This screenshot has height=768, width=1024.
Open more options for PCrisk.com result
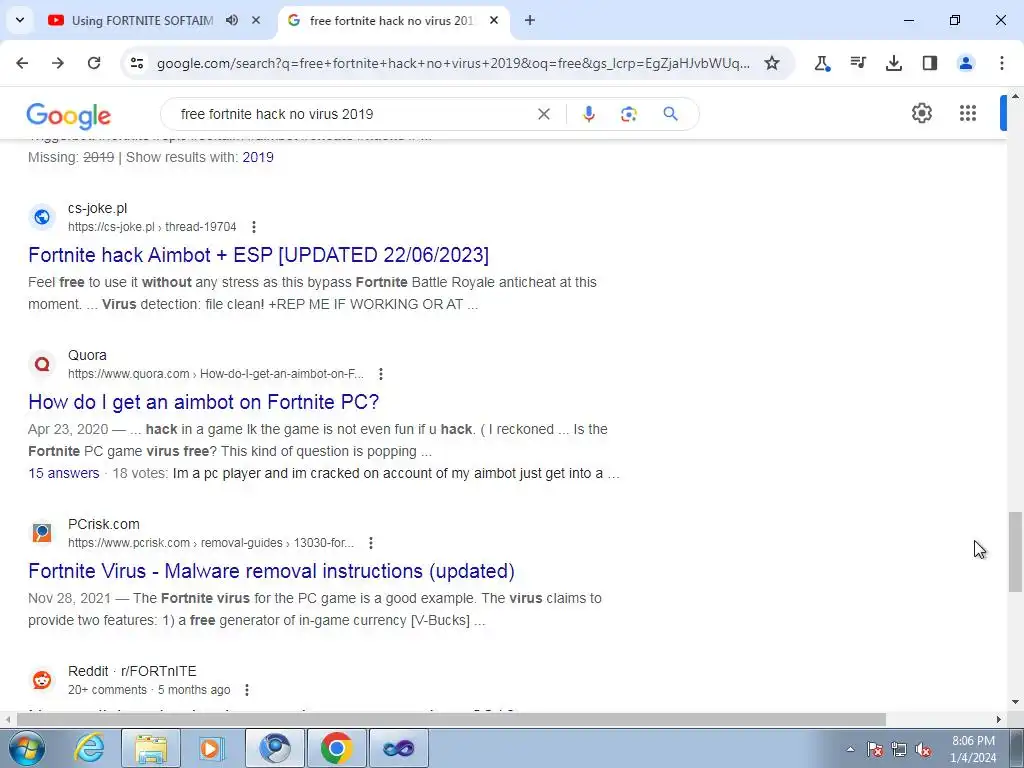pyautogui.click(x=371, y=543)
